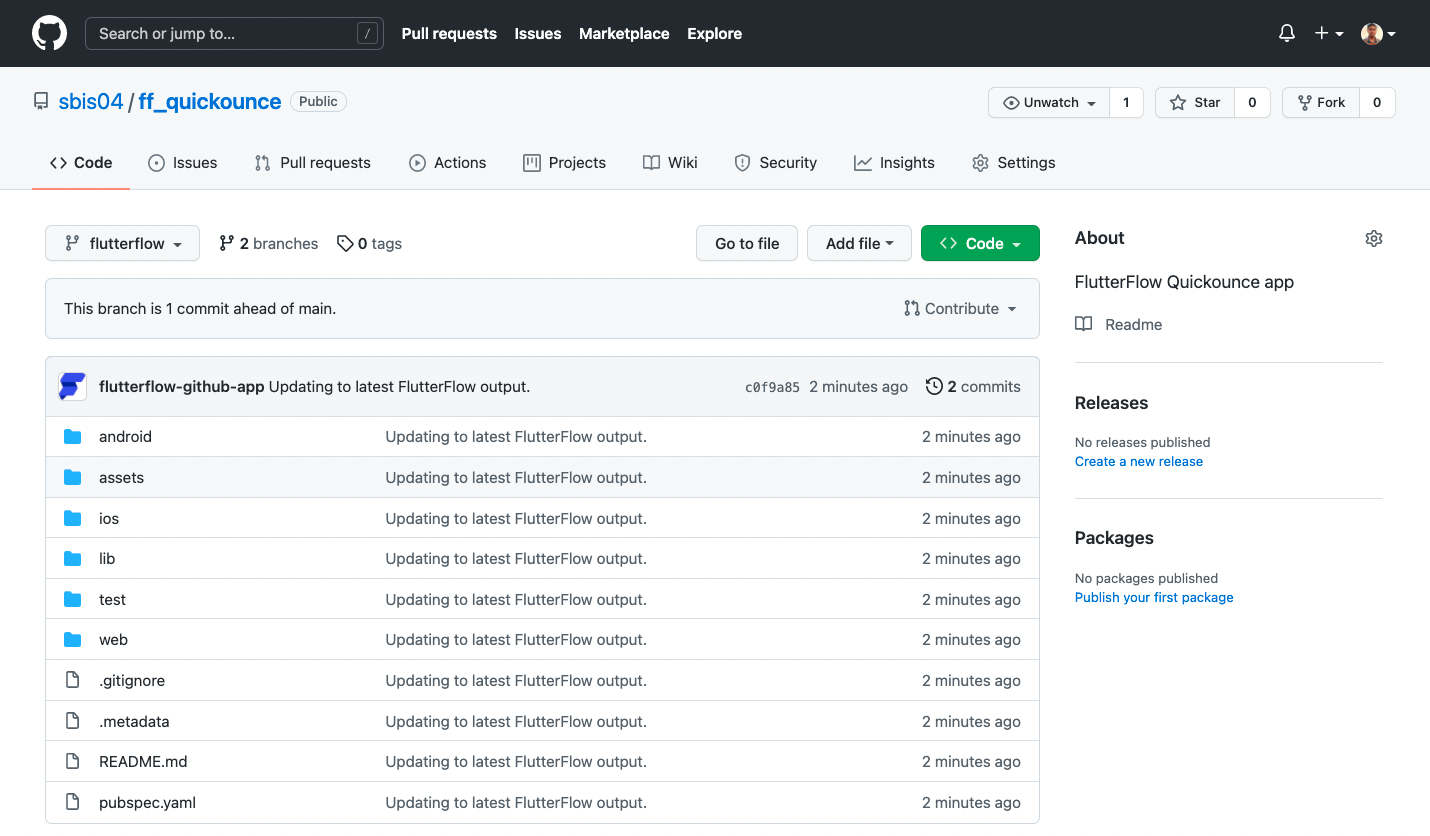1430x836 pixels.
Task: Click the android folder icon
Action: (x=73, y=437)
